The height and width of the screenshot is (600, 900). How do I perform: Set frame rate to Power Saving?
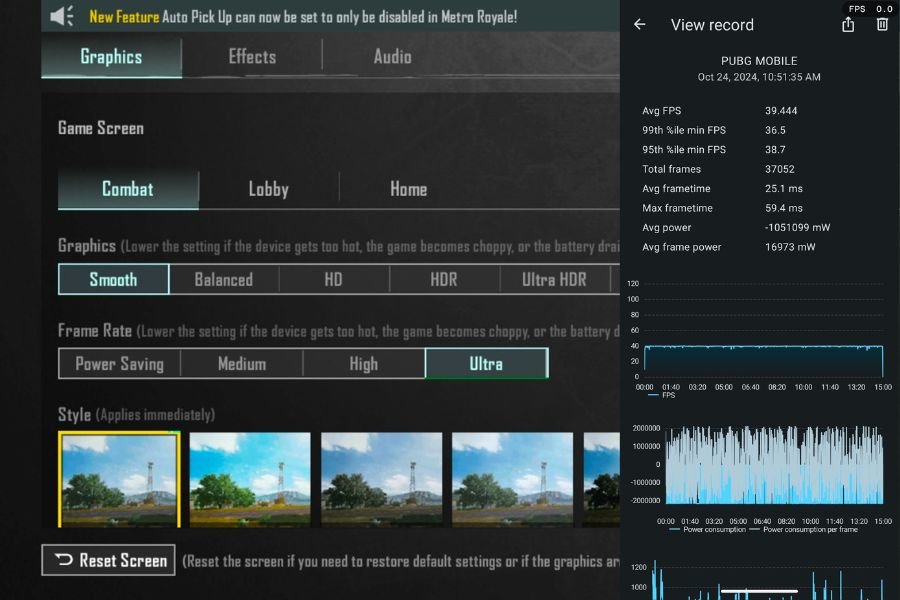point(119,364)
